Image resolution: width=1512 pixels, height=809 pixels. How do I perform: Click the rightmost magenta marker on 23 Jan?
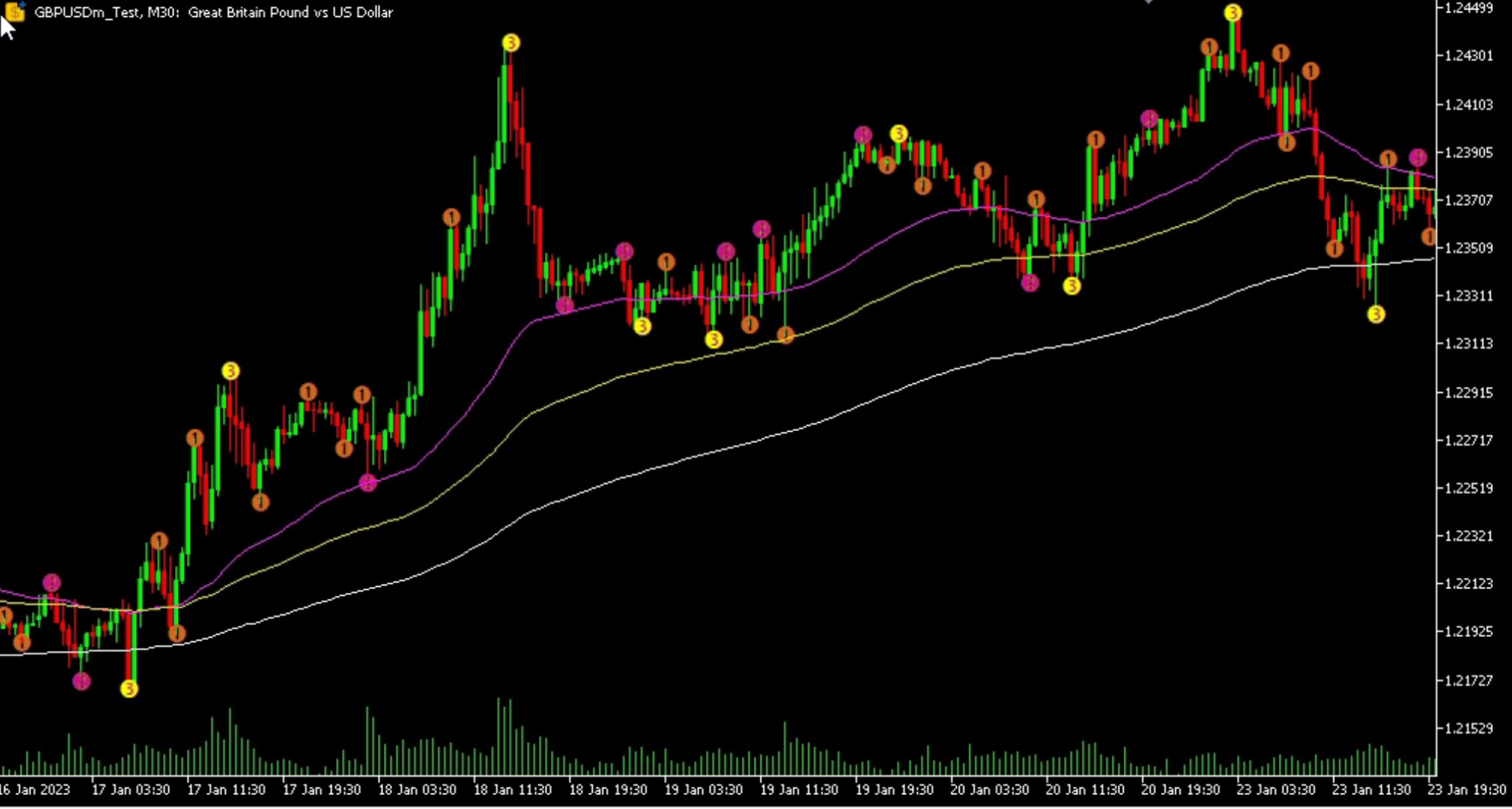click(1417, 156)
